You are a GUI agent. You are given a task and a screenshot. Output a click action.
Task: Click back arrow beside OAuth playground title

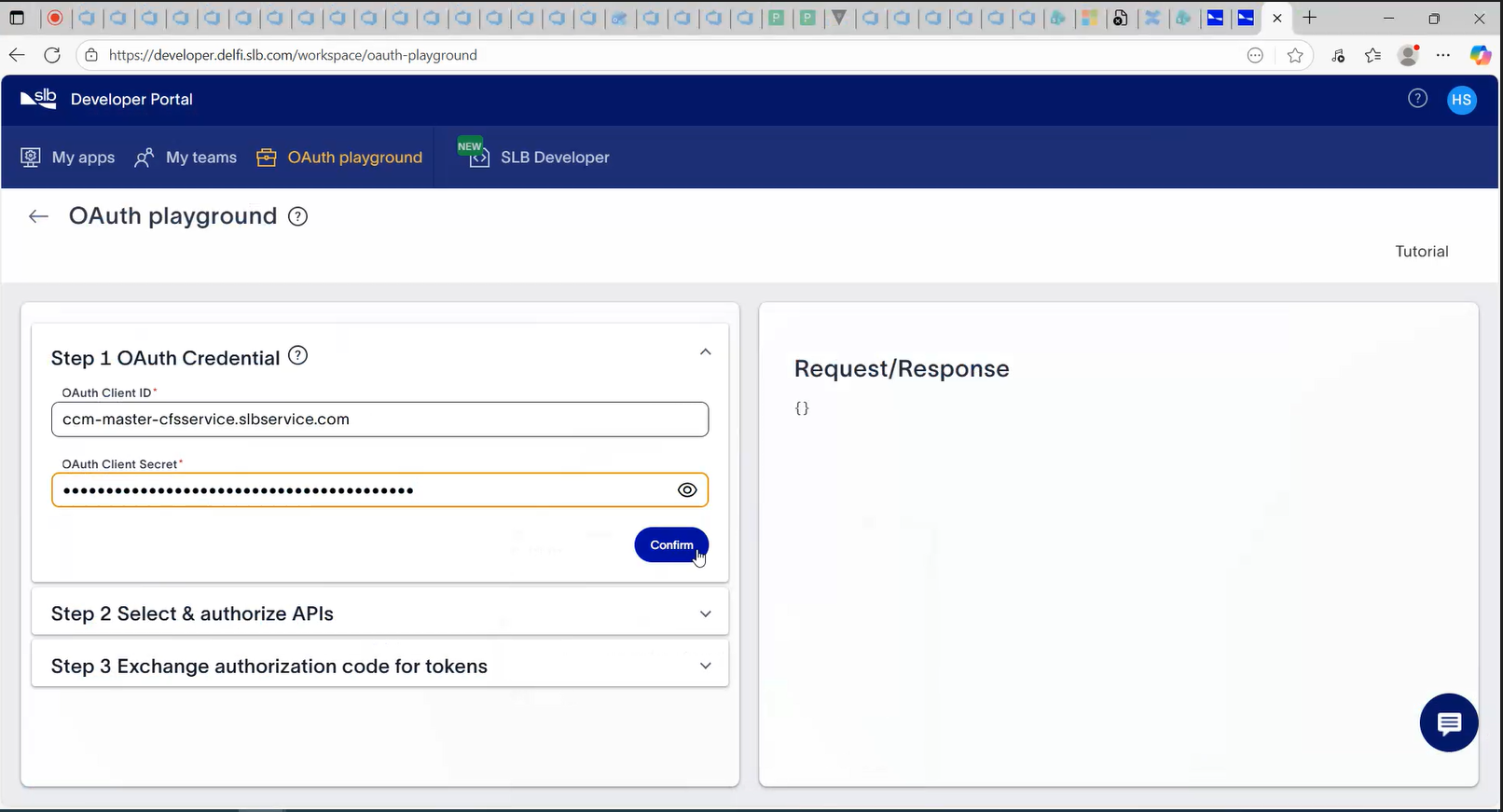(x=38, y=216)
